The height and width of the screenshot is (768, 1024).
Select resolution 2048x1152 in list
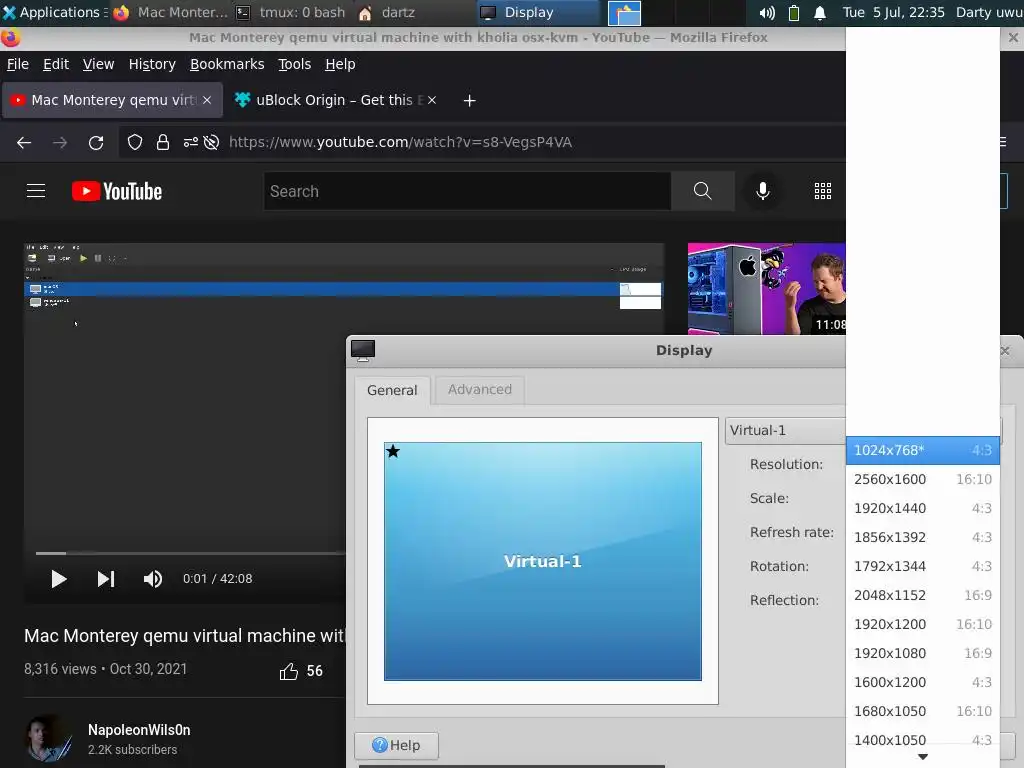coord(923,595)
